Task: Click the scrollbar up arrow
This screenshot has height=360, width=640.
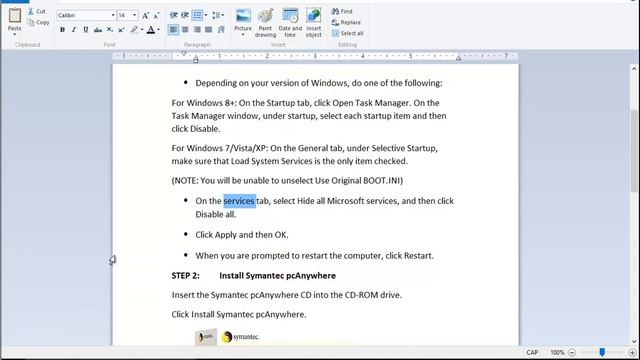Action: [x=634, y=69]
